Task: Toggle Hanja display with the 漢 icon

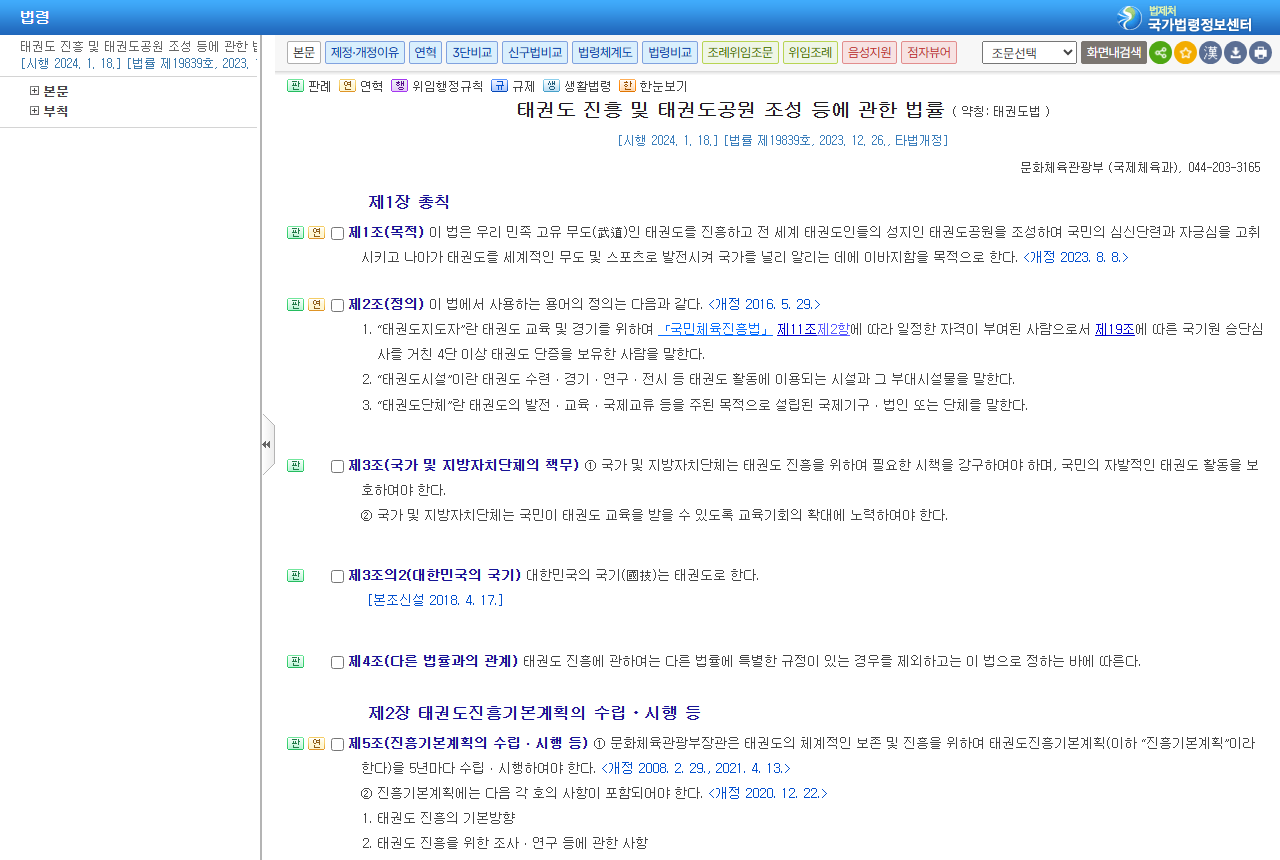Action: [1210, 52]
